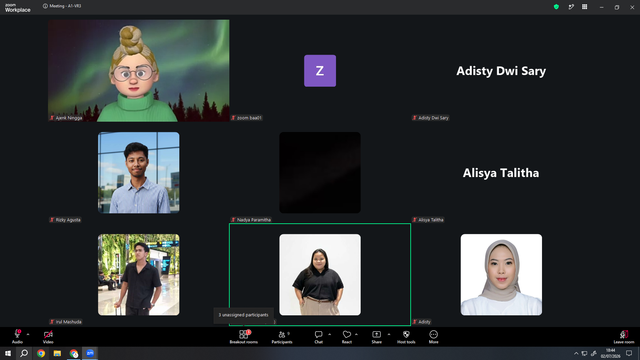This screenshot has width=640, height=360.
Task: Click the meeting info icon beside Meeting title
Action: pos(45,6)
